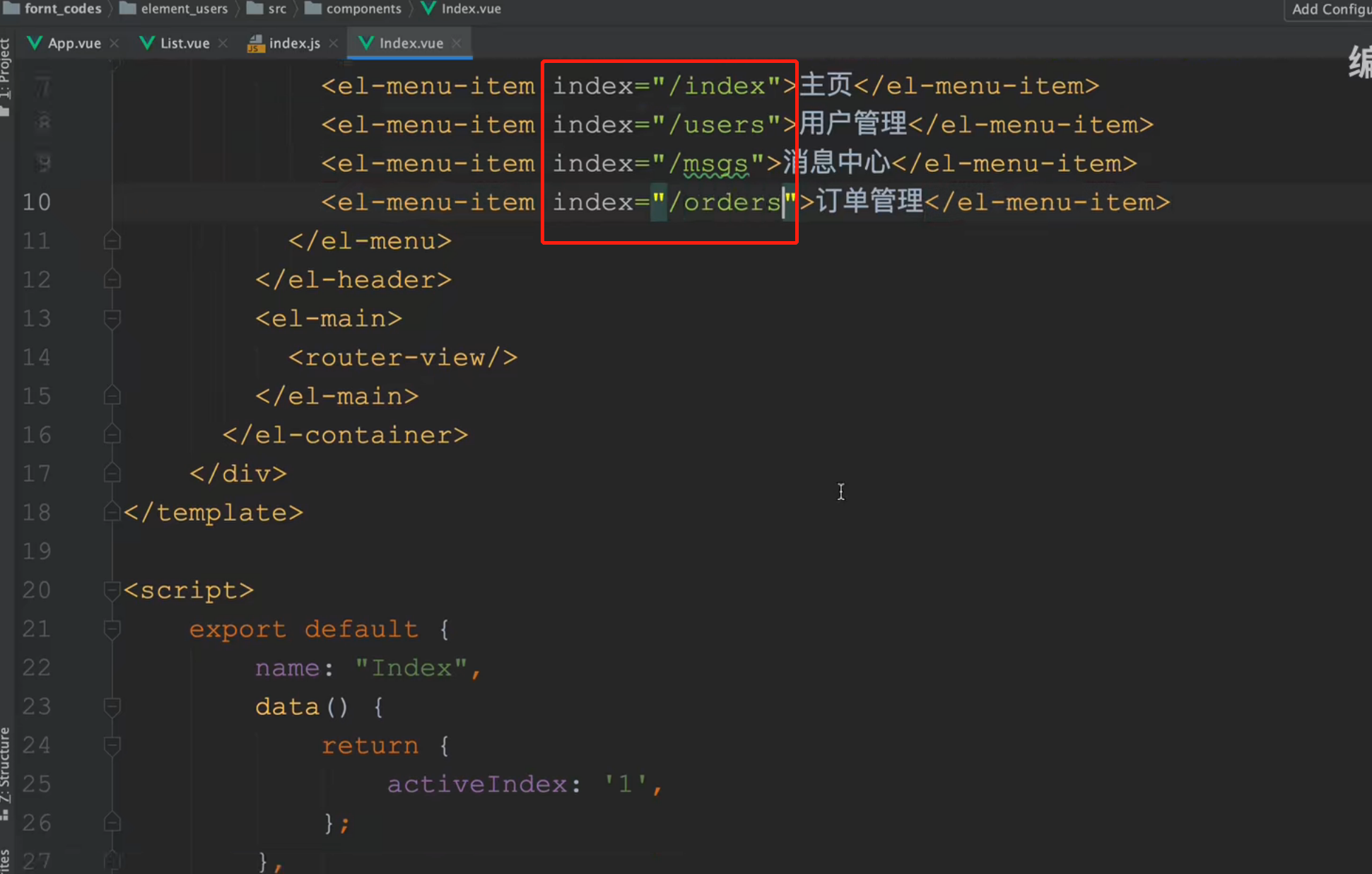Collapse fold marker at line 16
1372x874 pixels.
point(112,435)
